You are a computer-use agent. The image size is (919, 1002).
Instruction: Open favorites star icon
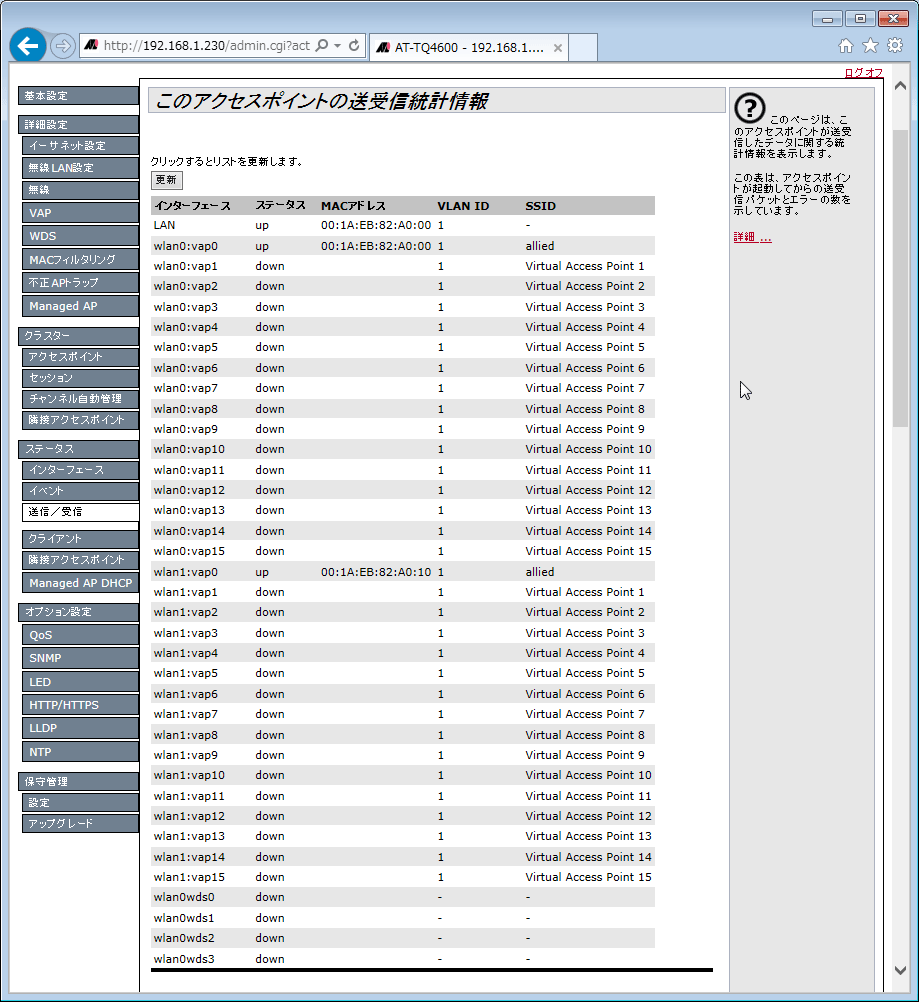[x=870, y=45]
